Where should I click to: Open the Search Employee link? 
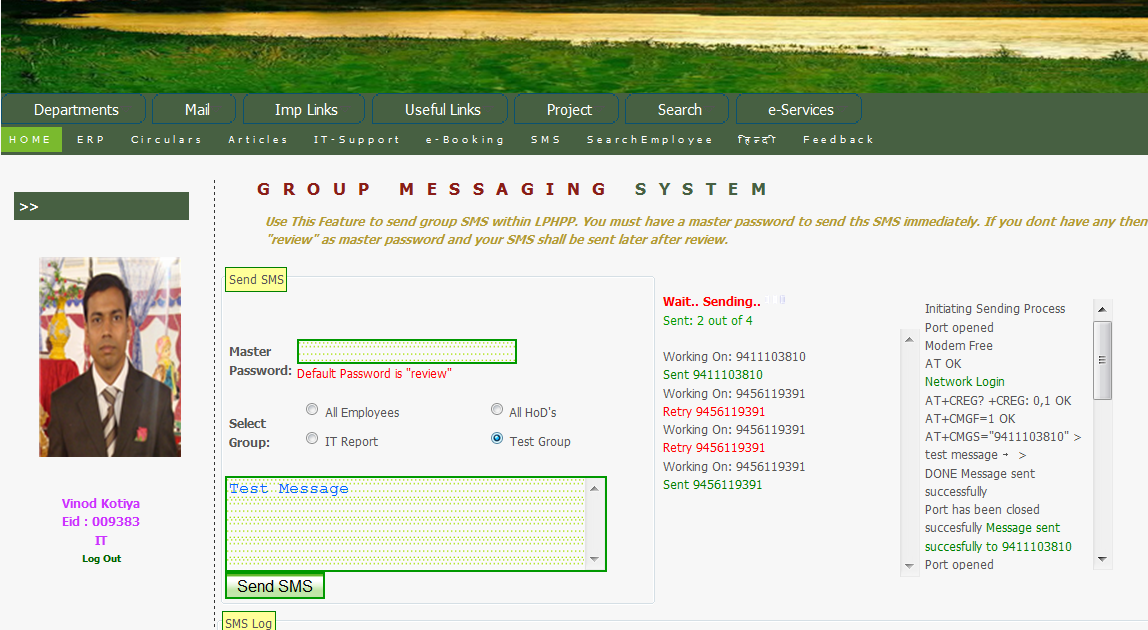(649, 139)
